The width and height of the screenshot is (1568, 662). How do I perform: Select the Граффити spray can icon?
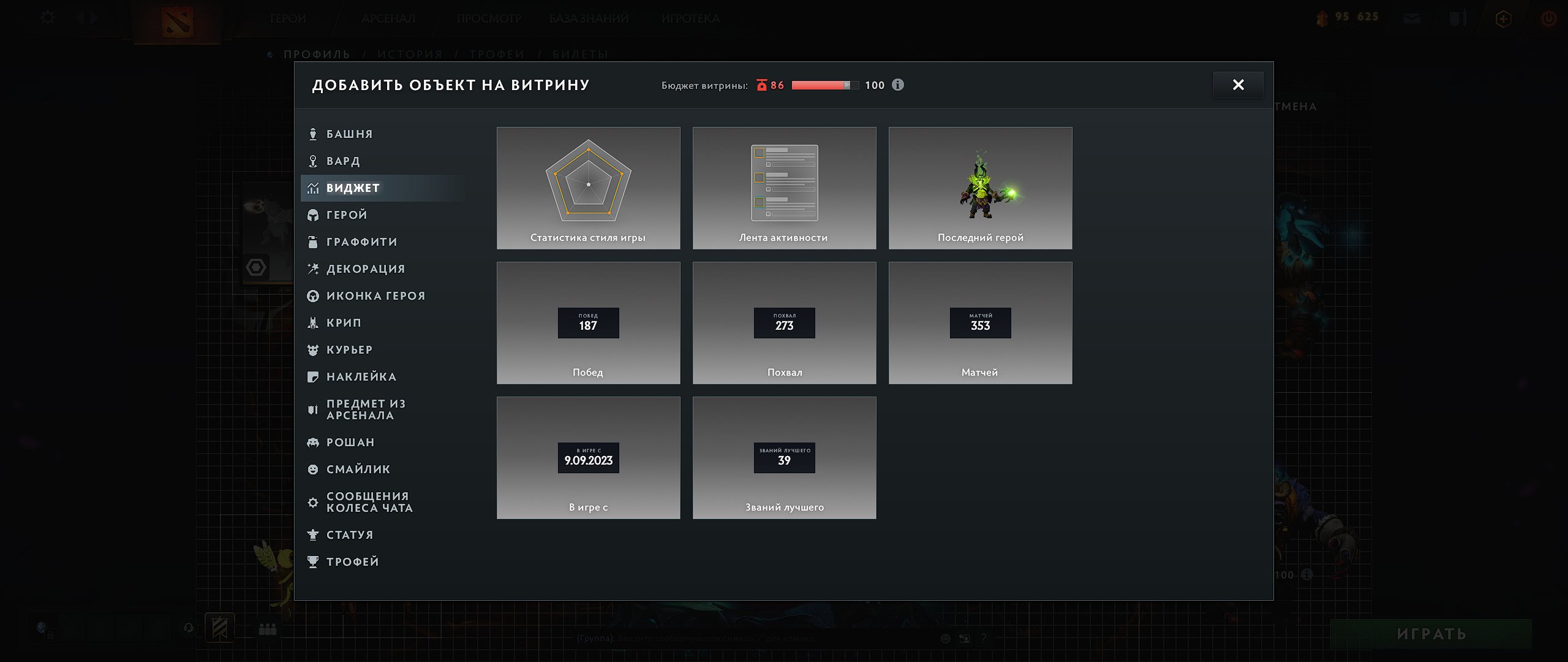point(313,242)
